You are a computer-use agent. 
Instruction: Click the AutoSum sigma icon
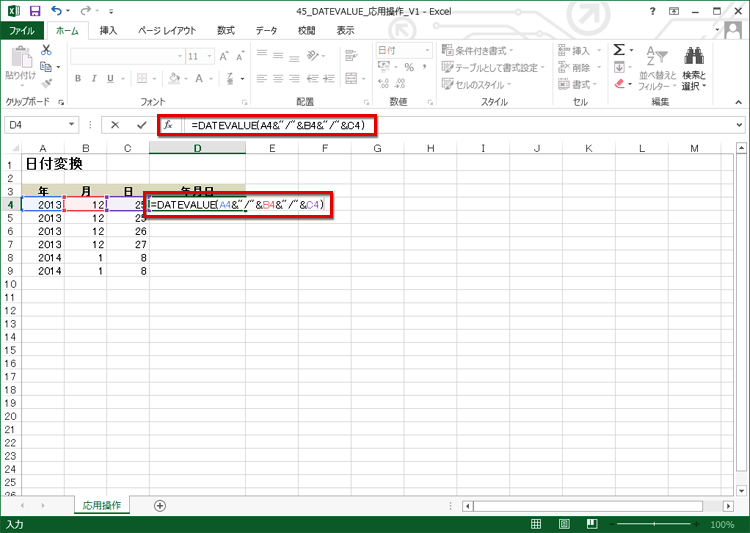(x=619, y=50)
